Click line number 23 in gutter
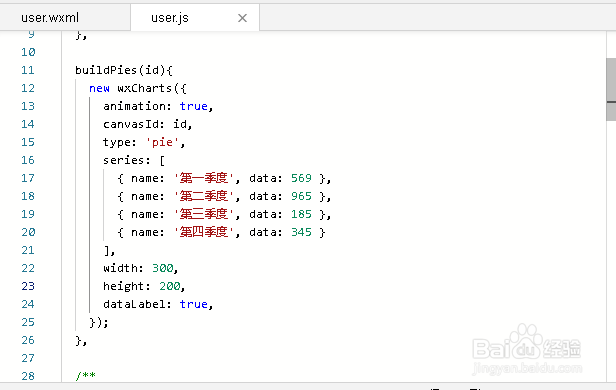616x390 pixels. coord(28,286)
